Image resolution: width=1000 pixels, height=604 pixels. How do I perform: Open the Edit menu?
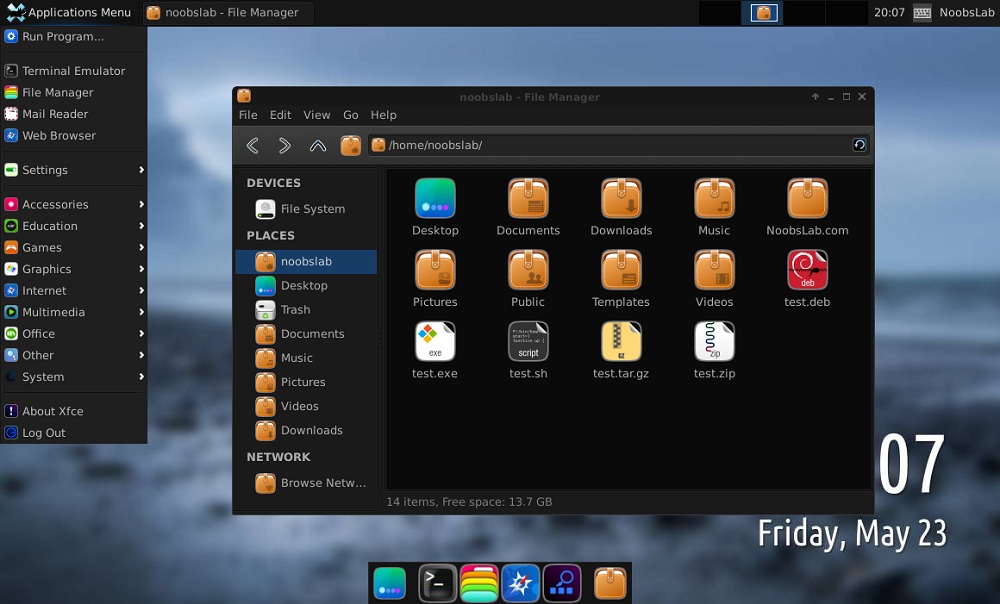[x=280, y=115]
